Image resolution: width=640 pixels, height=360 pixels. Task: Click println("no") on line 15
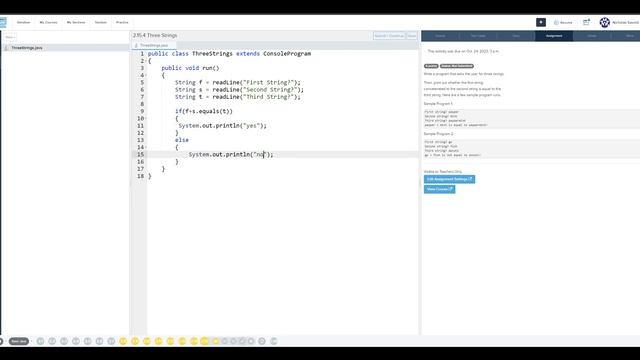(x=231, y=154)
